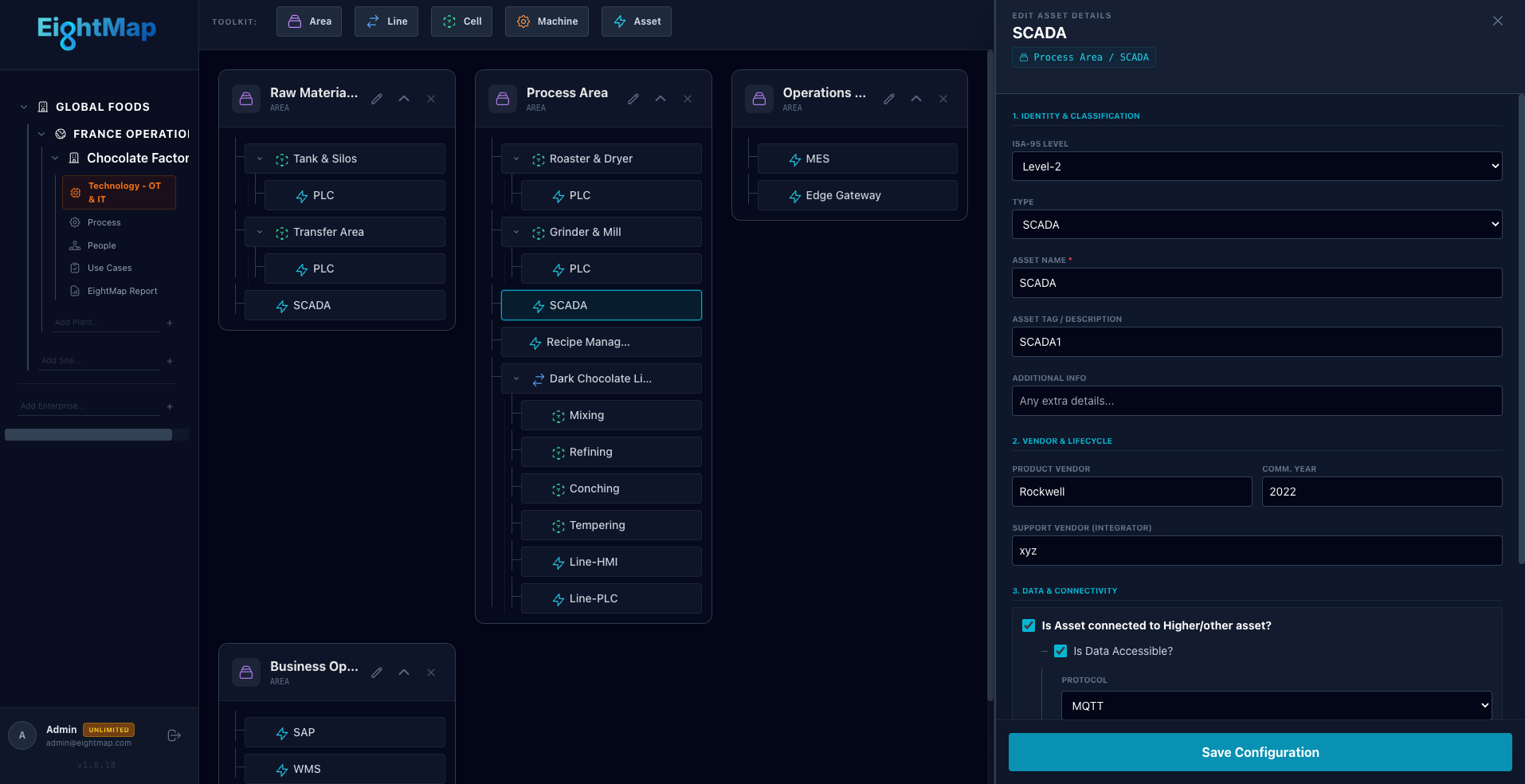Click plus icon next to Add Enterprise
1525x784 pixels.
(x=170, y=407)
